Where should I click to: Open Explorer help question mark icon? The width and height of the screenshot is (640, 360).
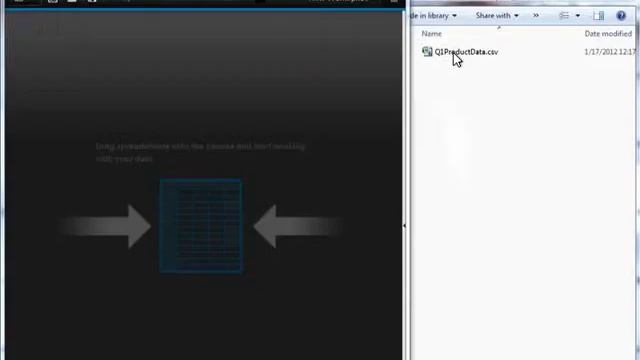coord(621,16)
